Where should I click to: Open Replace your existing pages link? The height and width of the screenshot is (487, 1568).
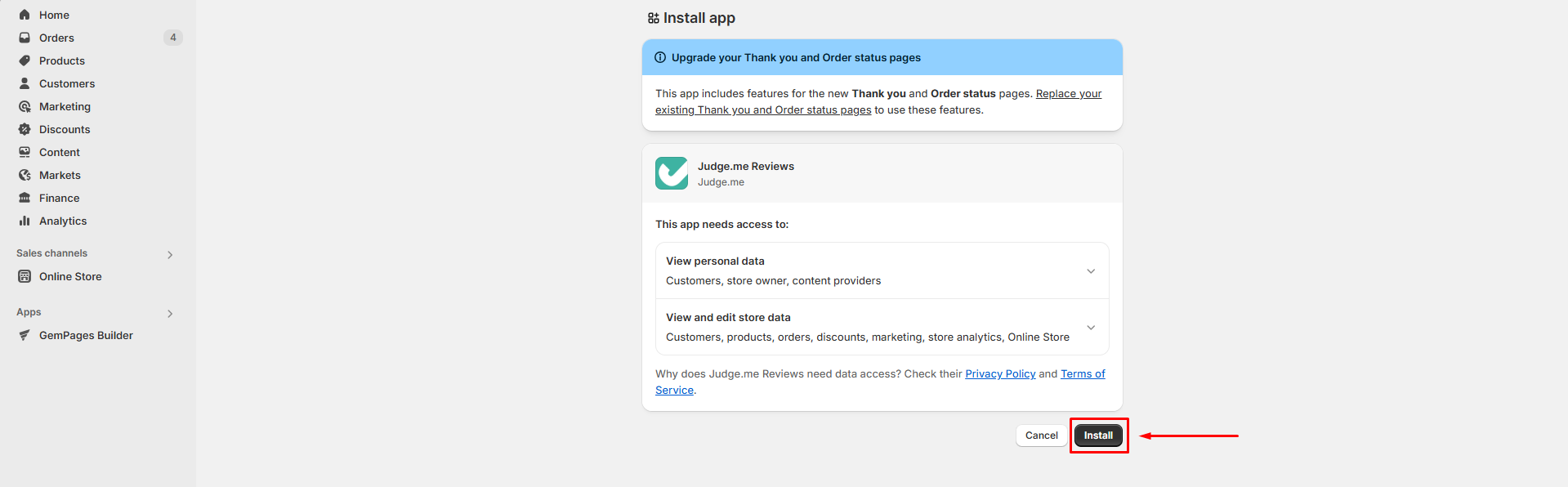pos(1068,94)
